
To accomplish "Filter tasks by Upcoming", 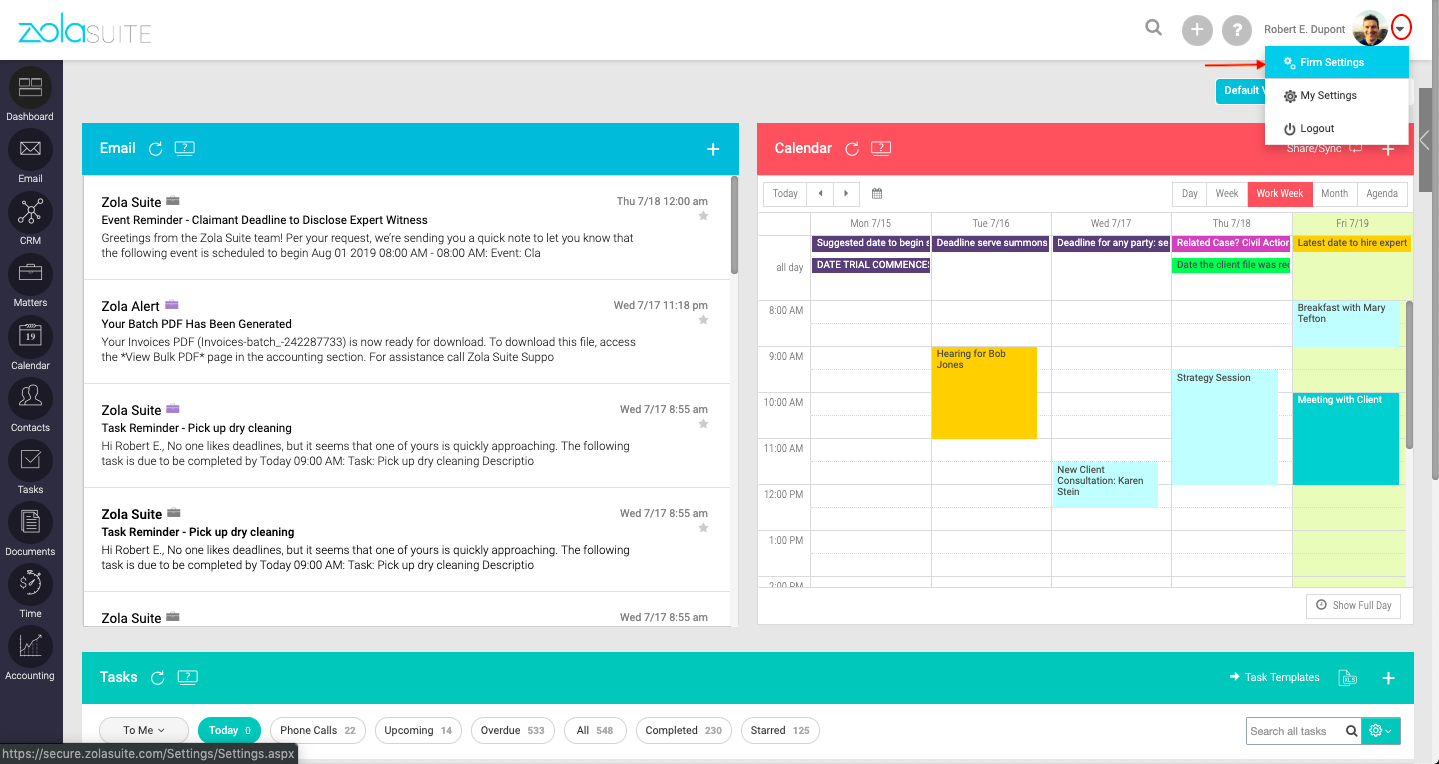I will (419, 730).
